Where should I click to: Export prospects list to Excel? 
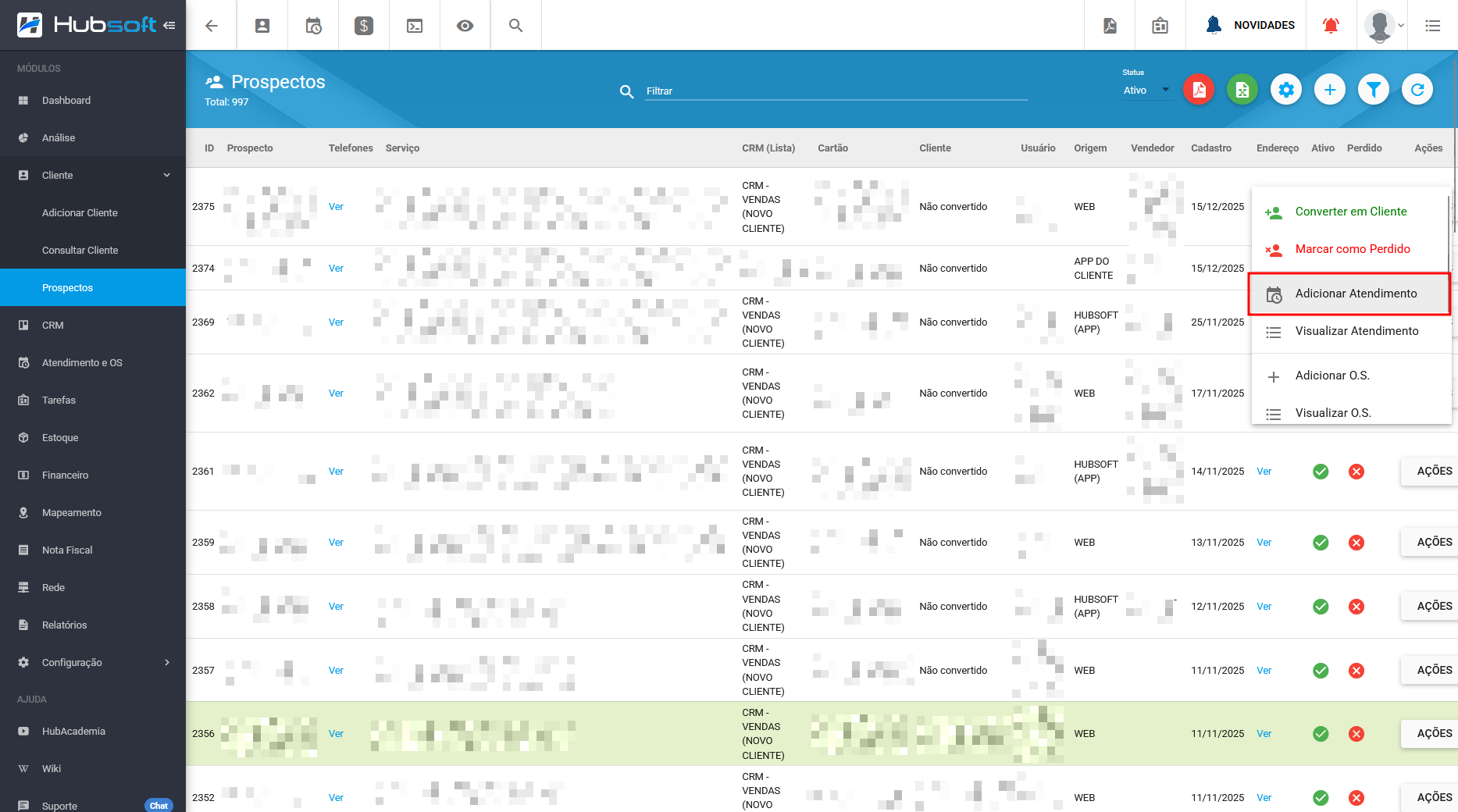tap(1242, 90)
